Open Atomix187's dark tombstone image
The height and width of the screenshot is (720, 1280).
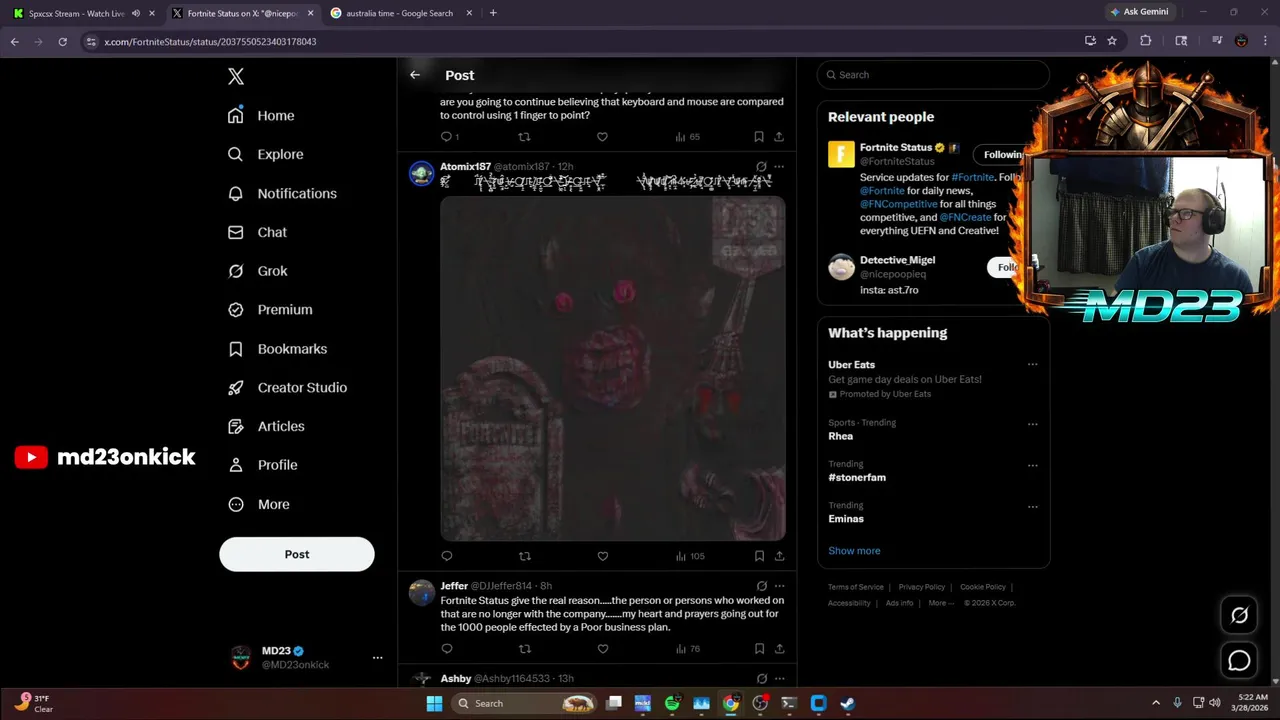[613, 368]
